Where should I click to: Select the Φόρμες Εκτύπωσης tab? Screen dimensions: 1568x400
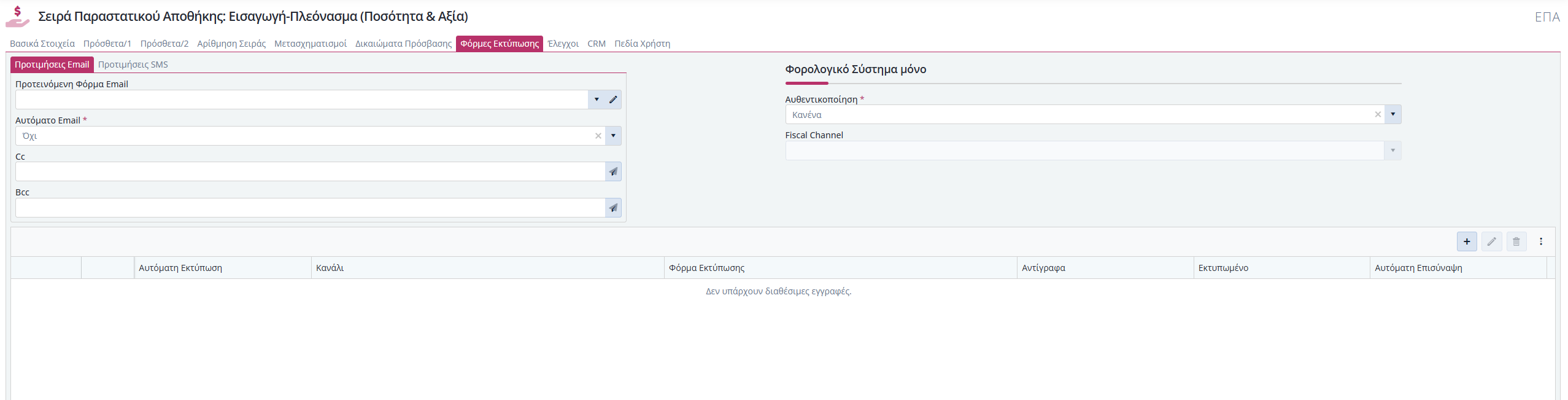(x=500, y=44)
